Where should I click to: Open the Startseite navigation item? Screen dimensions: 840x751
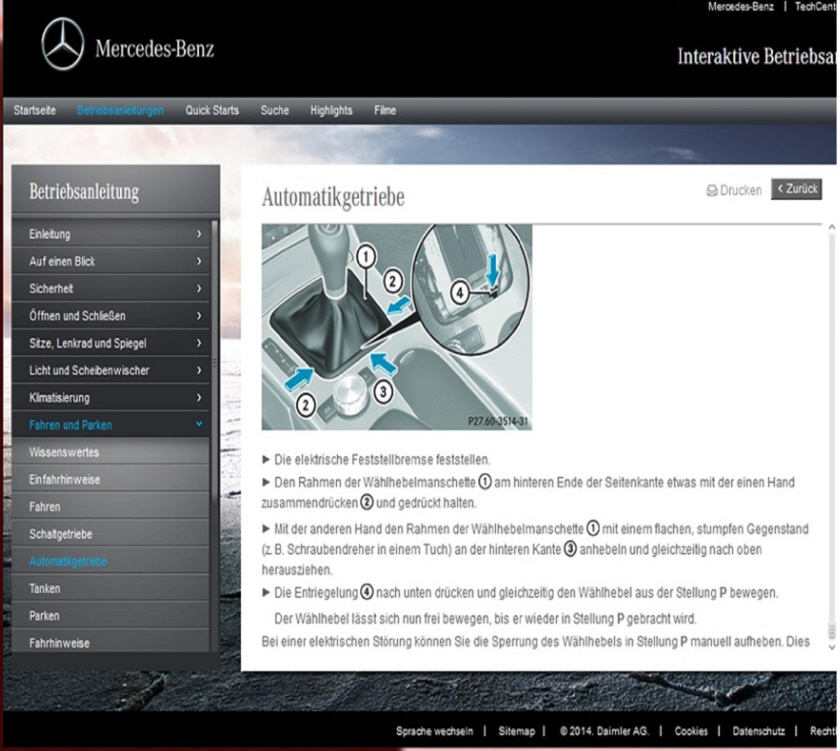pos(35,110)
